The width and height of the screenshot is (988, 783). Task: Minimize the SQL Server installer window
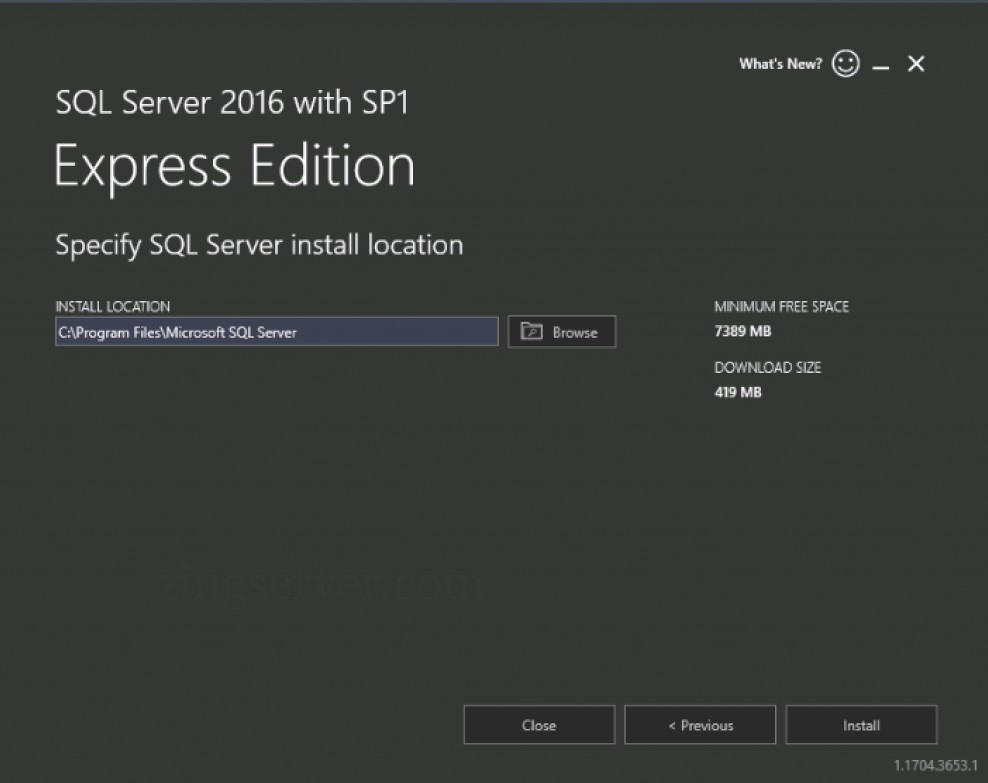pos(881,66)
